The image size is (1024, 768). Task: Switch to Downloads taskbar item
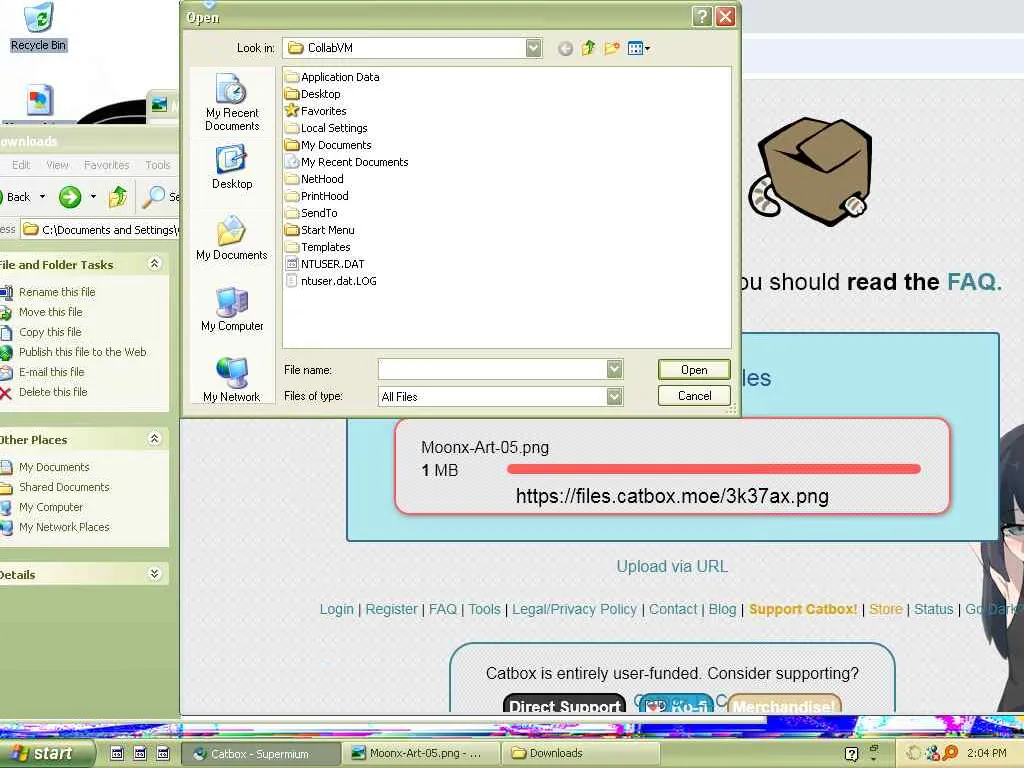[x=581, y=754]
